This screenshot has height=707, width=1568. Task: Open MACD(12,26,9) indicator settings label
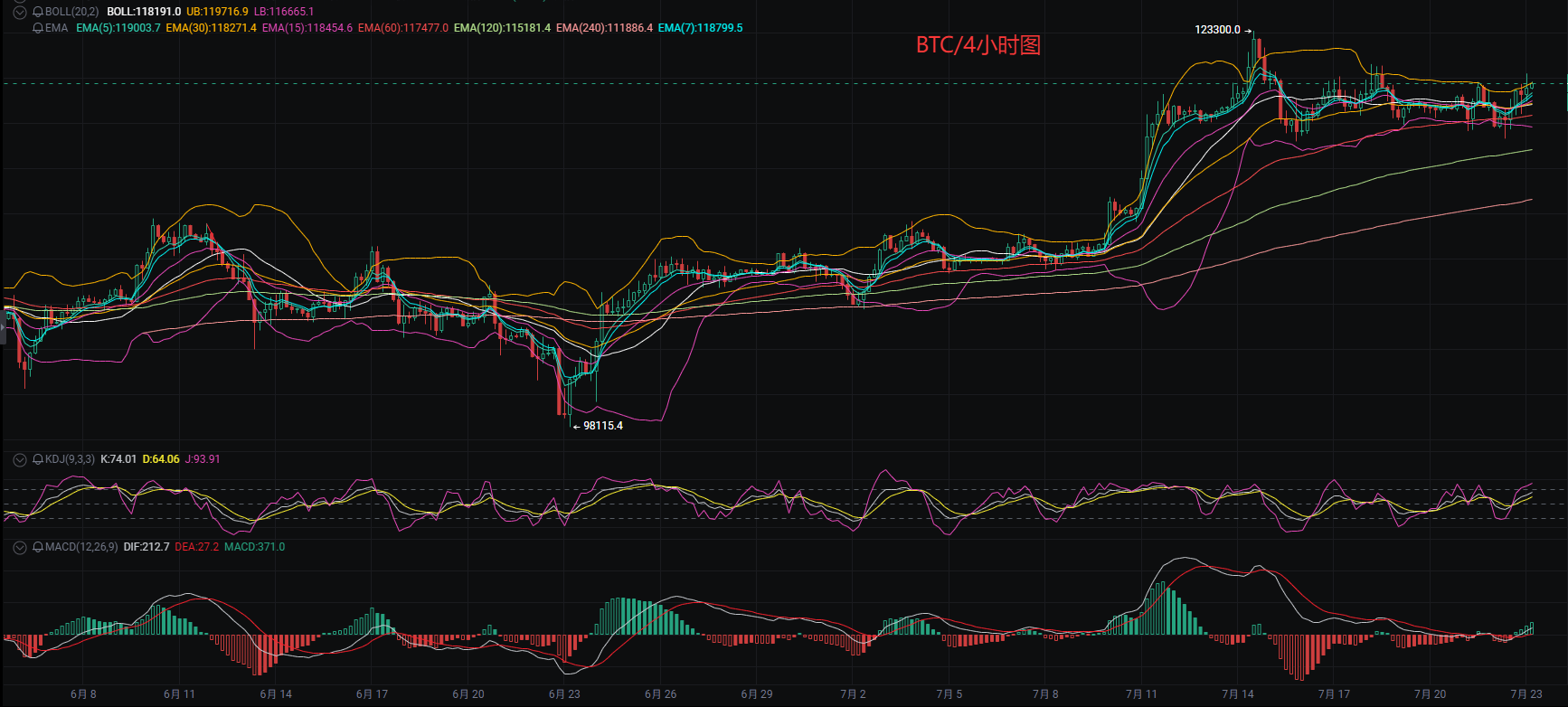pos(81,547)
